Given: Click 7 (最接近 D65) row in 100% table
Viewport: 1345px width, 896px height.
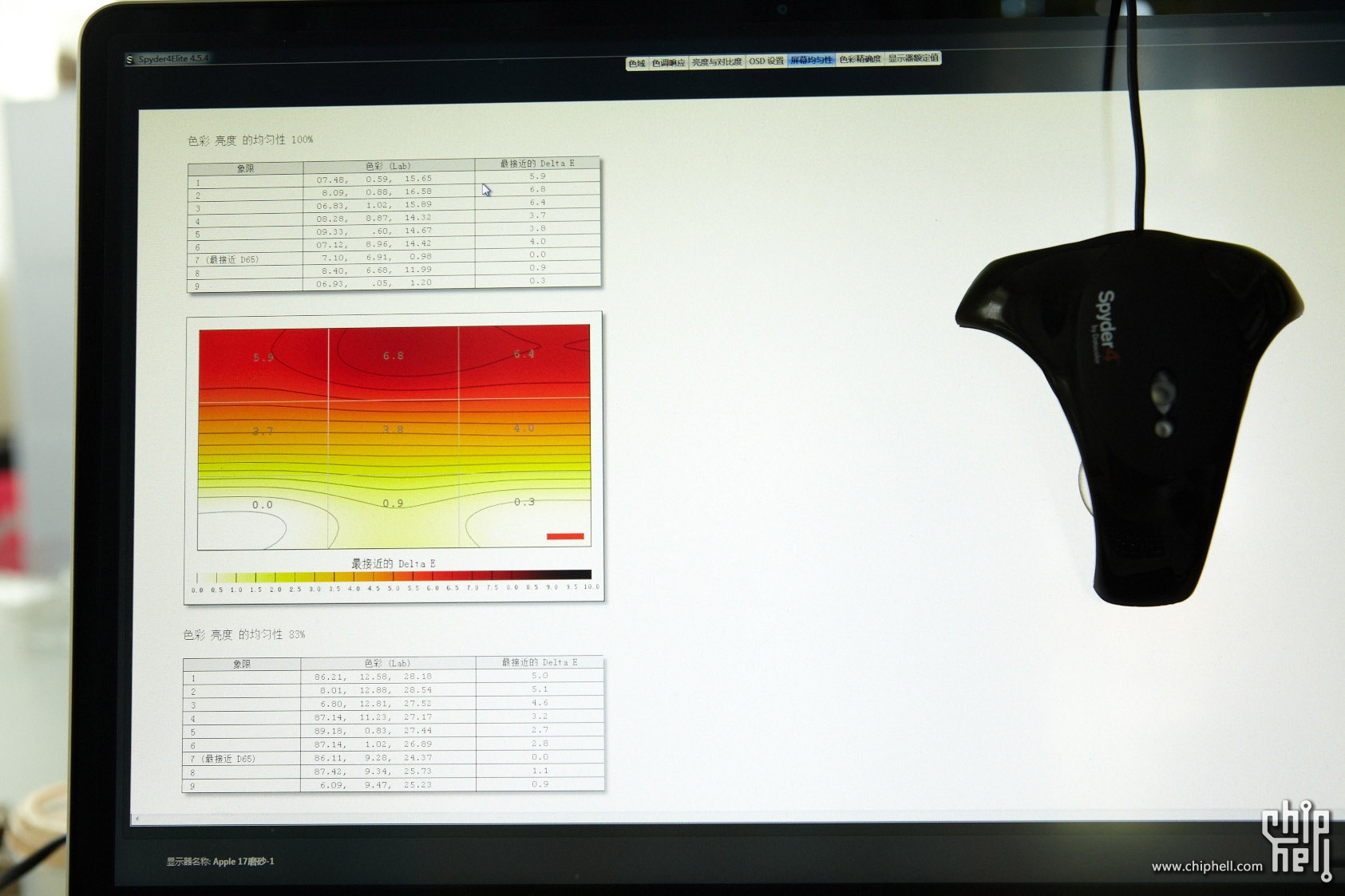Looking at the screenshot, I should pyautogui.click(x=394, y=259).
